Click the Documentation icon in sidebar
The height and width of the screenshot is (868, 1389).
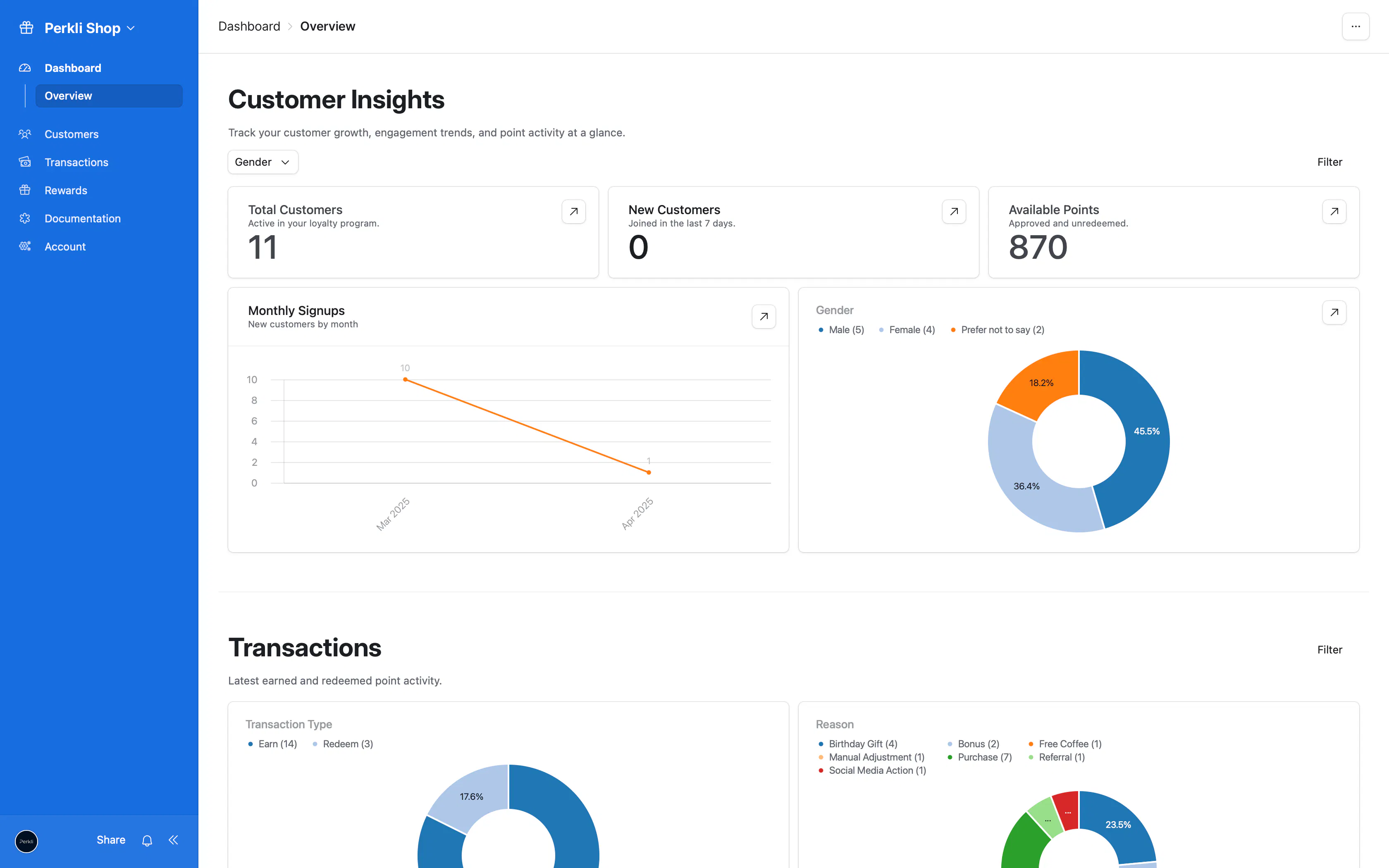[25, 218]
